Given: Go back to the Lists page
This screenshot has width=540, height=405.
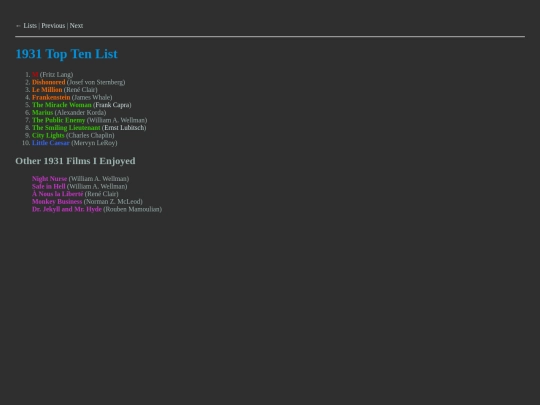Looking at the screenshot, I should (x=30, y=26).
